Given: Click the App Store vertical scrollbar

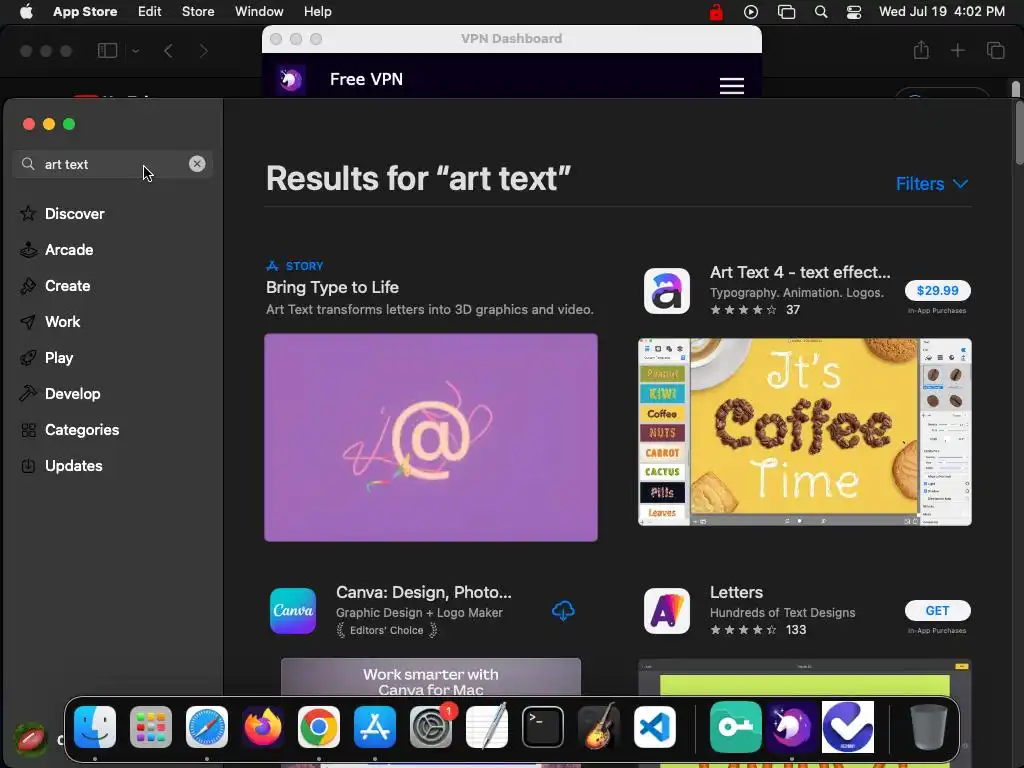Looking at the screenshot, I should click(1018, 134).
